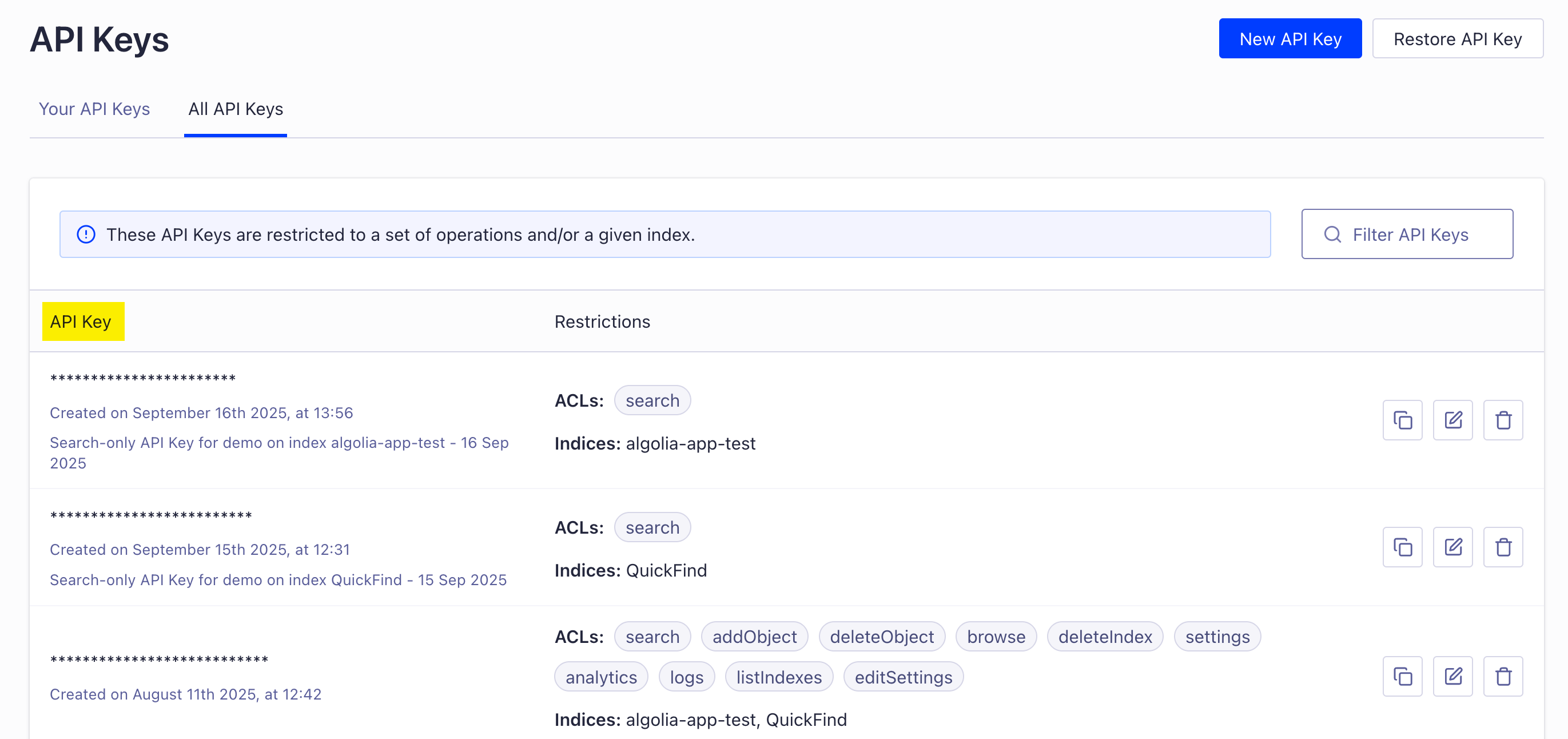The height and width of the screenshot is (739, 1568).
Task: Copy the August 11th API key
Action: (x=1402, y=676)
